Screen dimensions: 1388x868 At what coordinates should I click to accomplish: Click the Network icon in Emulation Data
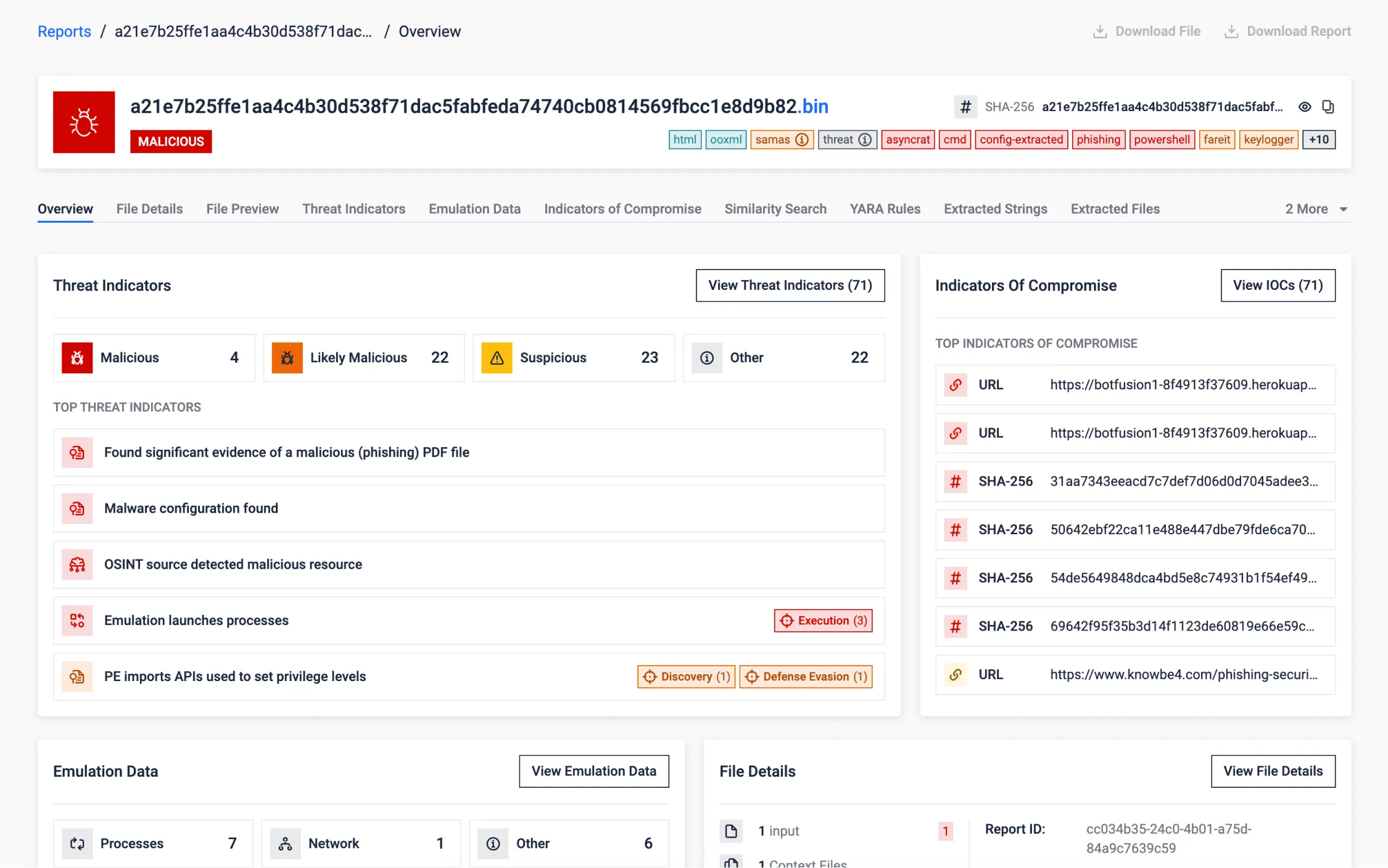(285, 843)
